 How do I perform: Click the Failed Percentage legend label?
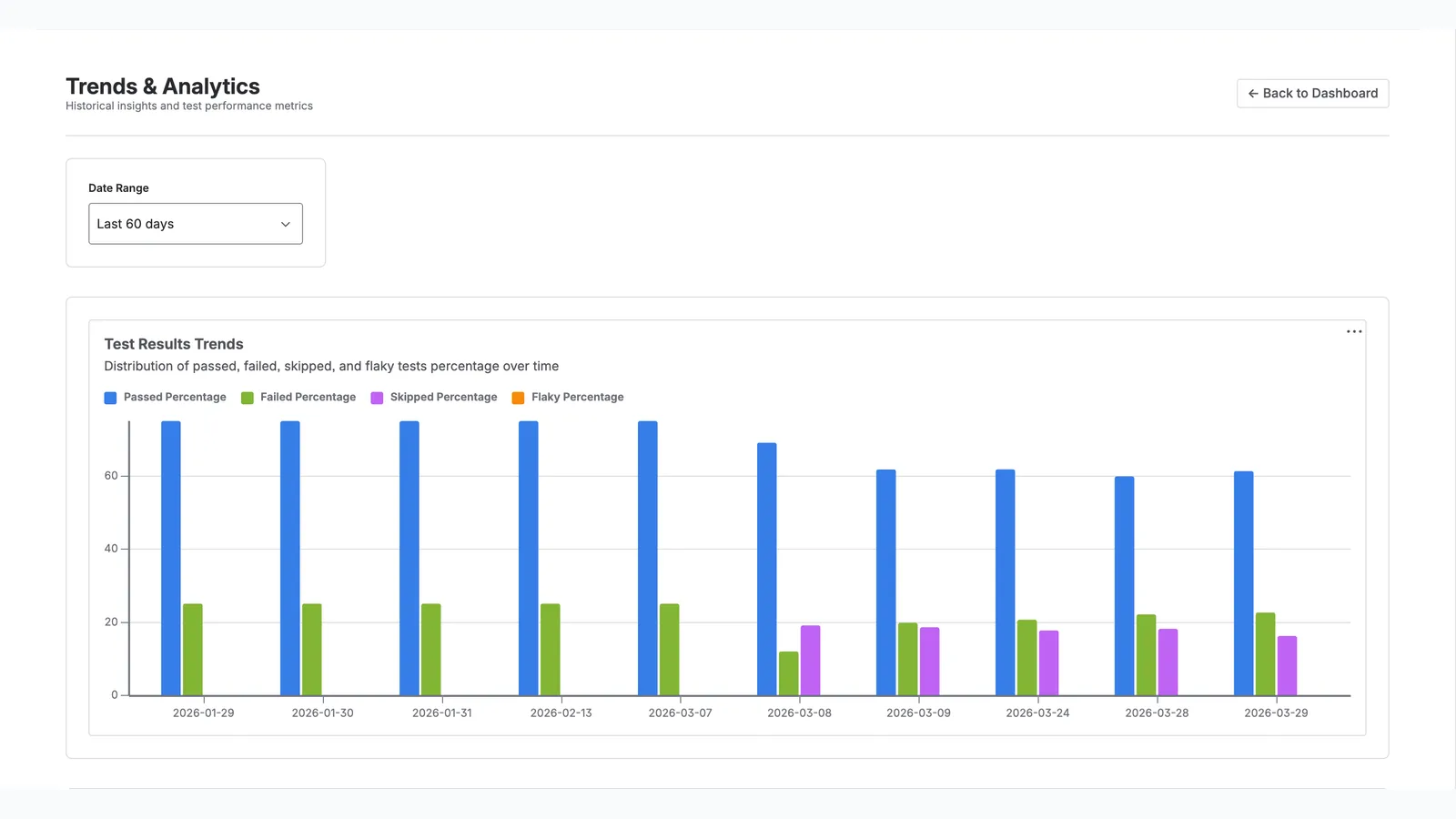pos(308,397)
